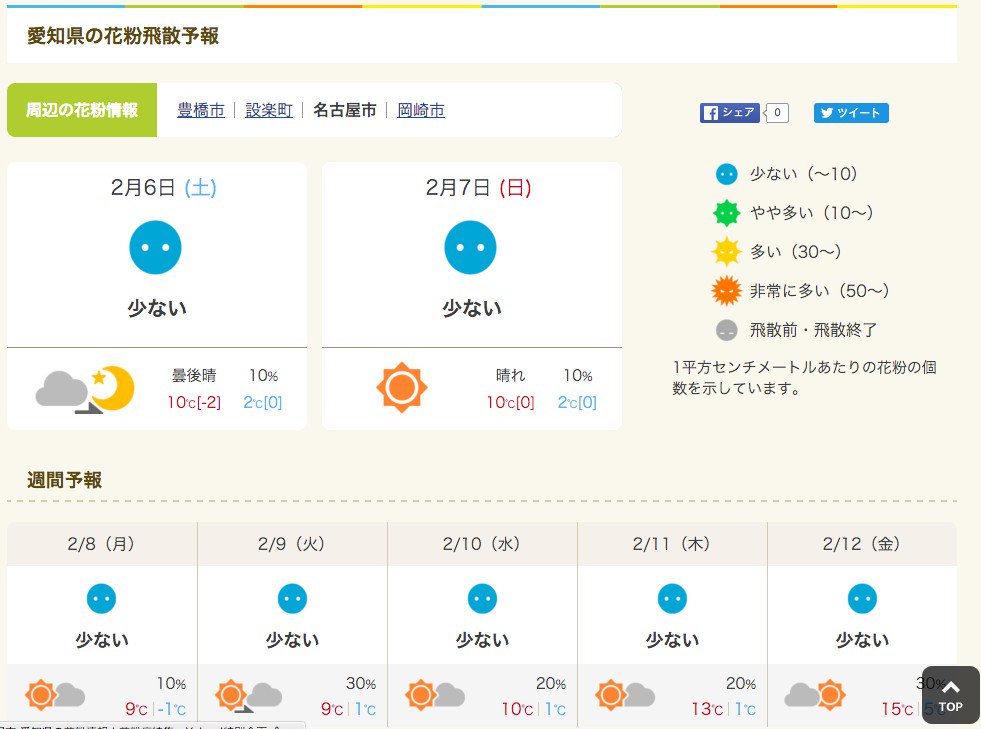This screenshot has height=729, width=981.
Task: Click the sun-cloud weather icon for 2/11
Action: pyautogui.click(x=625, y=695)
